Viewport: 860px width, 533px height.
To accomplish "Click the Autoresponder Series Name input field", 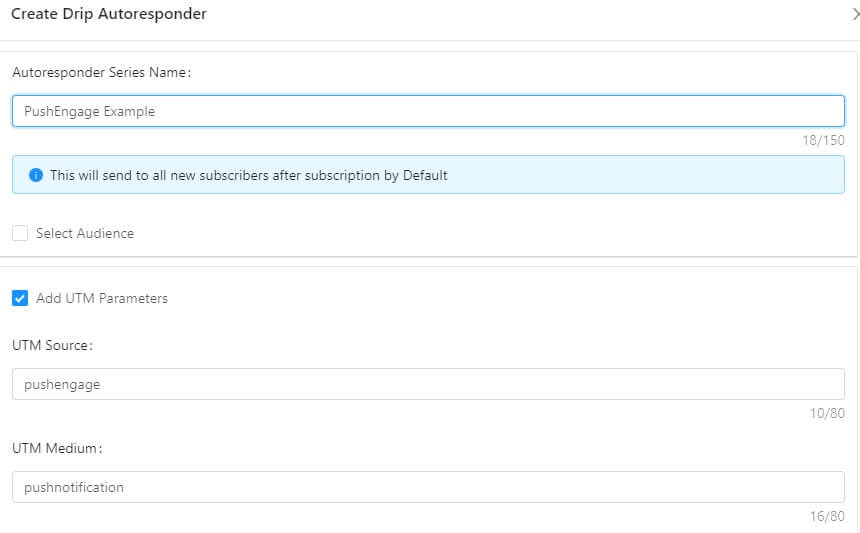I will [x=428, y=111].
